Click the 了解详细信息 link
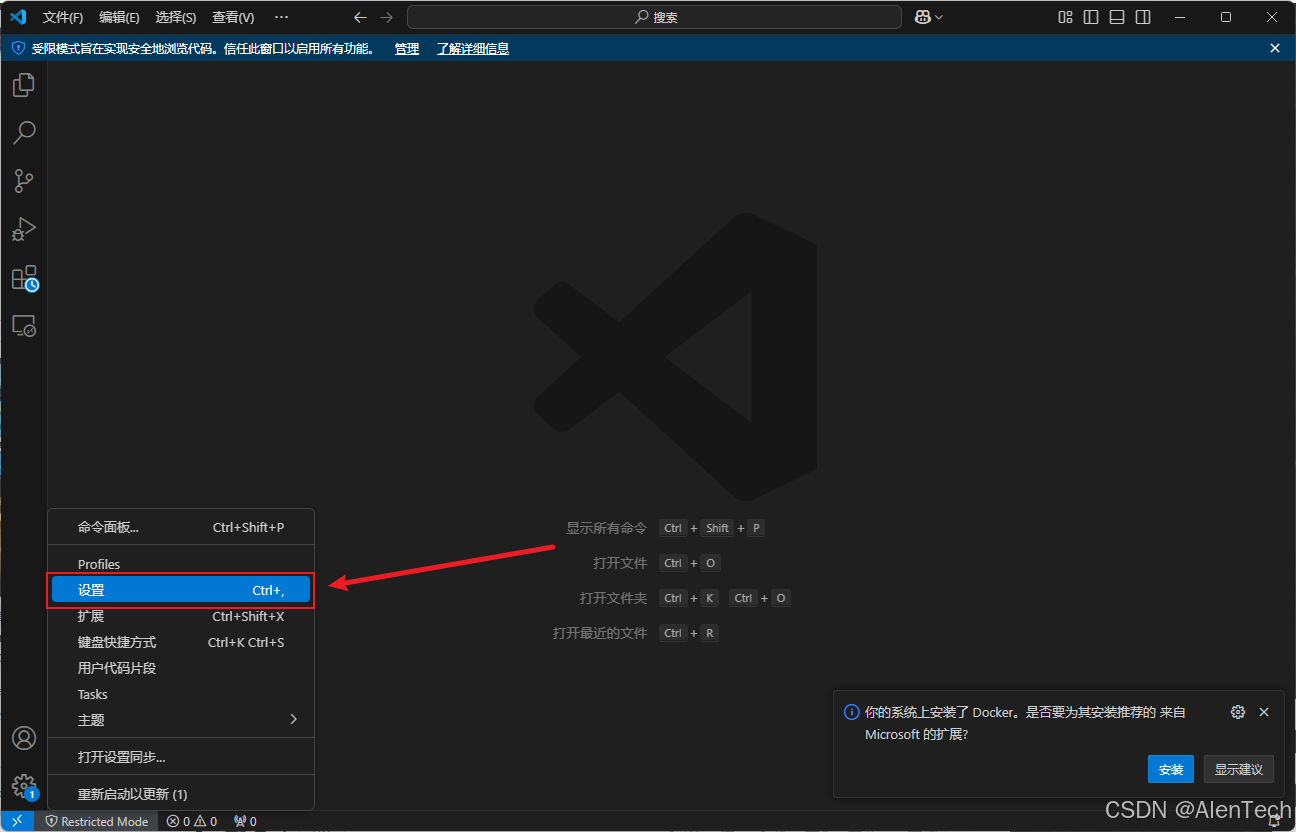The image size is (1296, 832). pyautogui.click(x=473, y=49)
